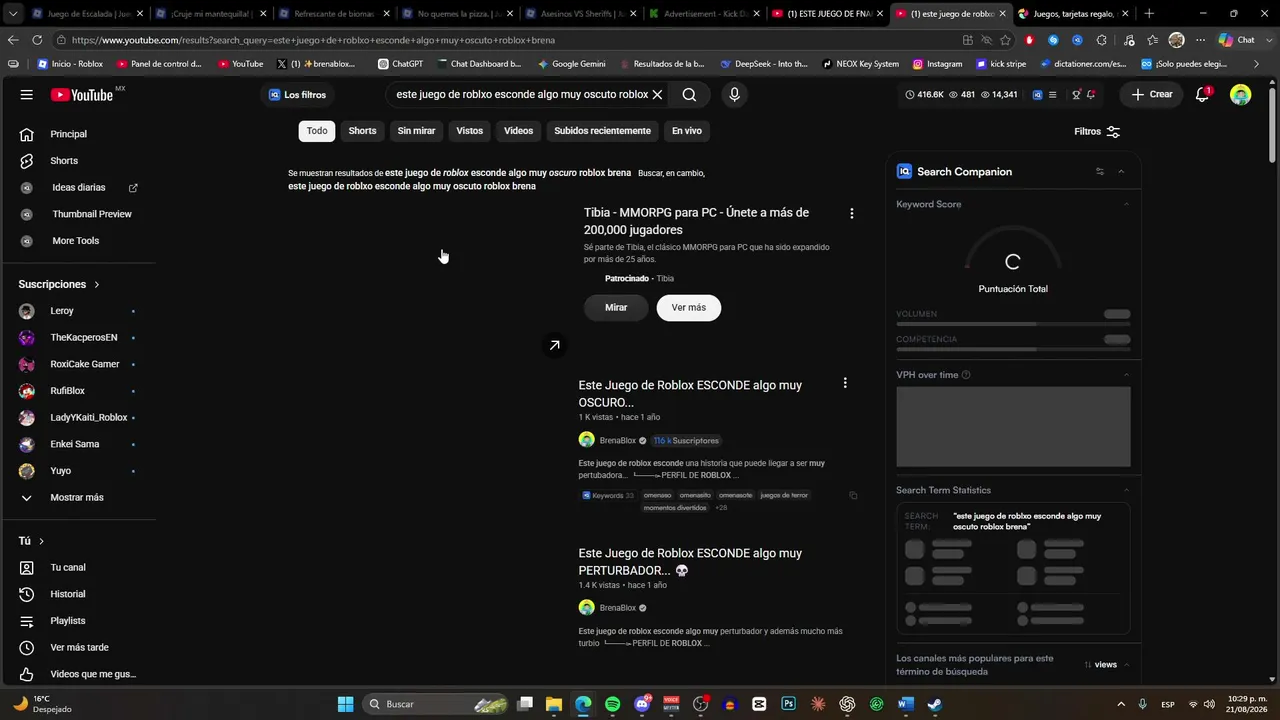
Task: Click the YouTube logo
Action: tap(82, 95)
